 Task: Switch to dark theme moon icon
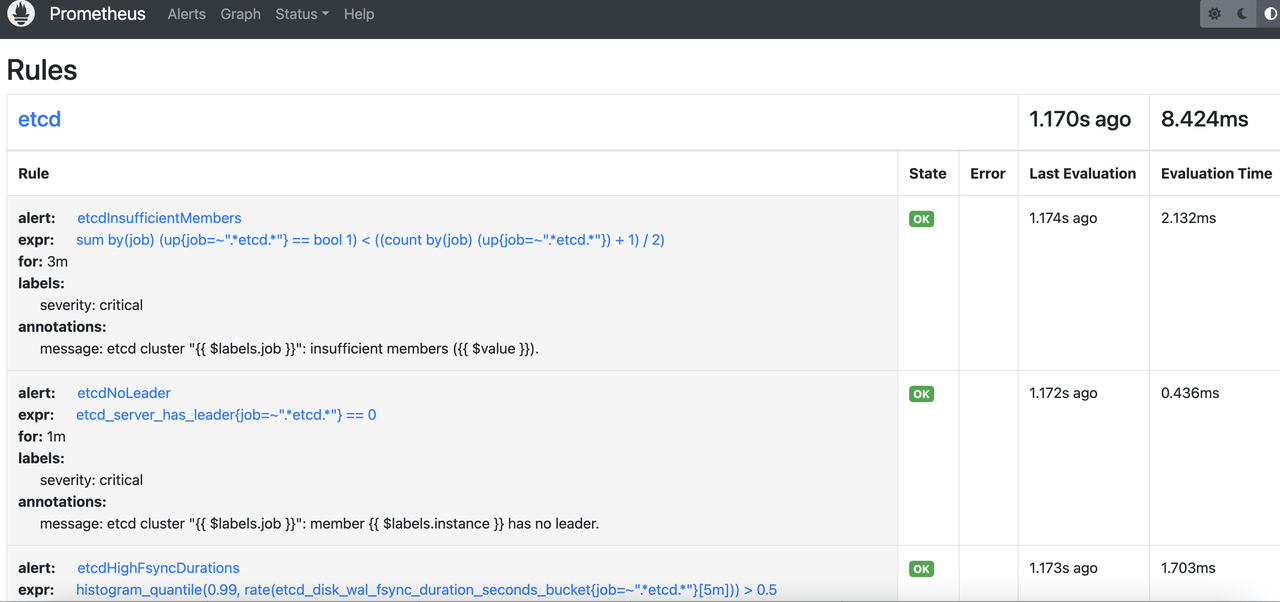pos(1242,14)
